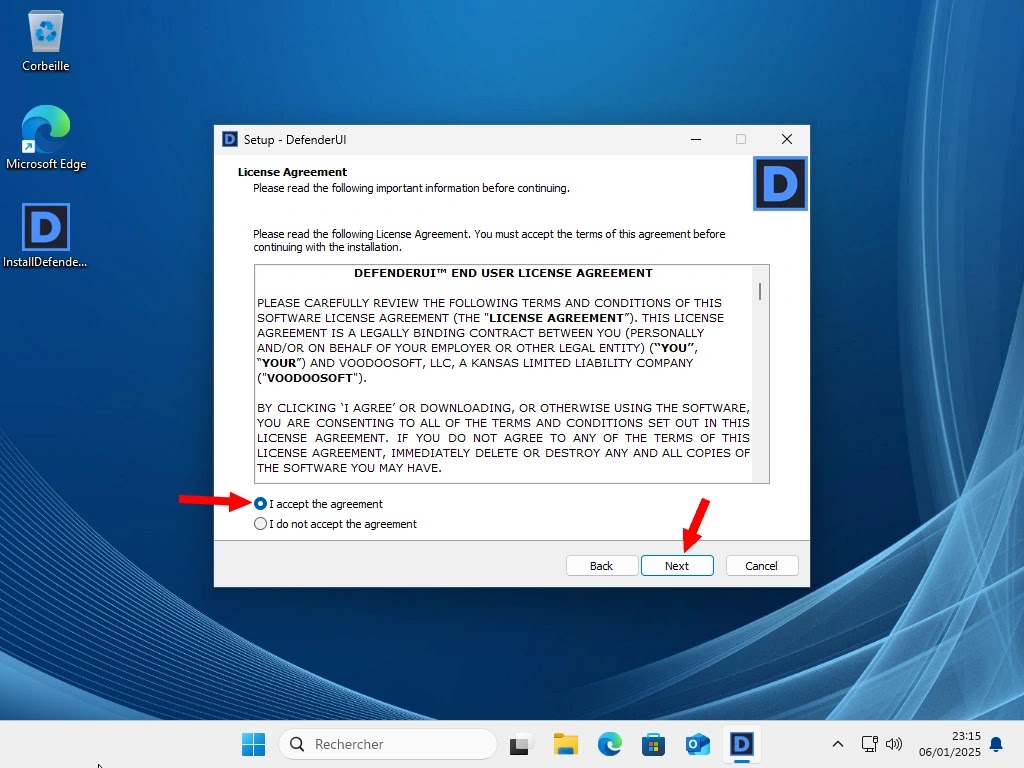Minimize the Setup - DefenderUI window

(x=696, y=139)
